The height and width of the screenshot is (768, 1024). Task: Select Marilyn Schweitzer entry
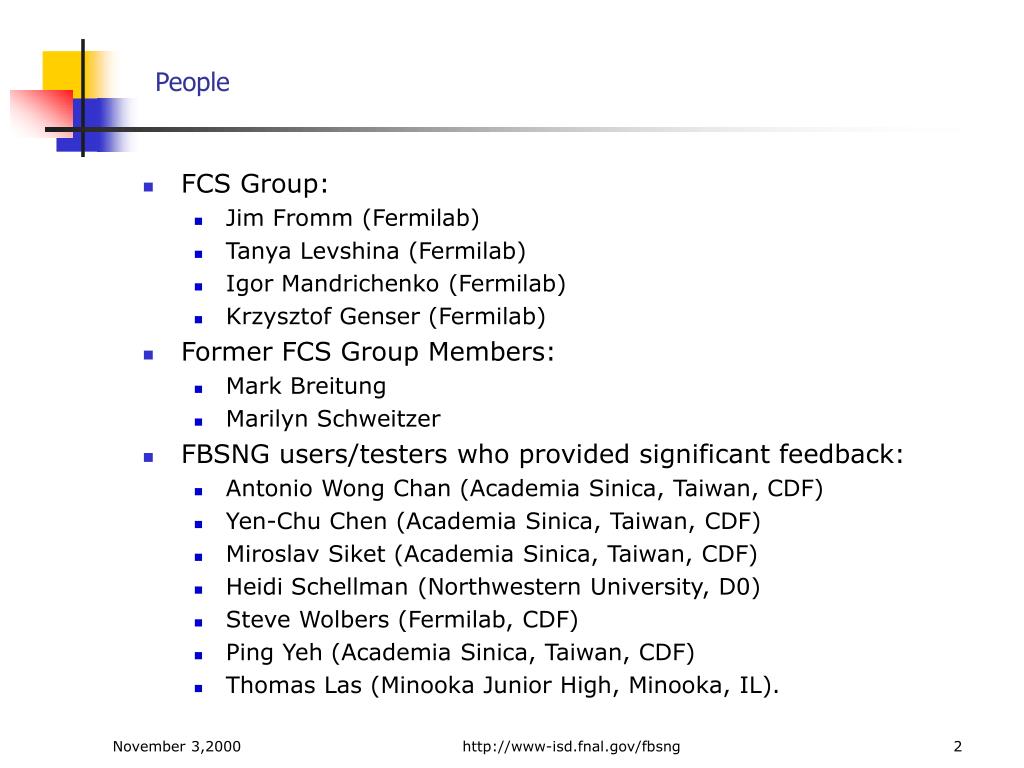click(x=333, y=419)
